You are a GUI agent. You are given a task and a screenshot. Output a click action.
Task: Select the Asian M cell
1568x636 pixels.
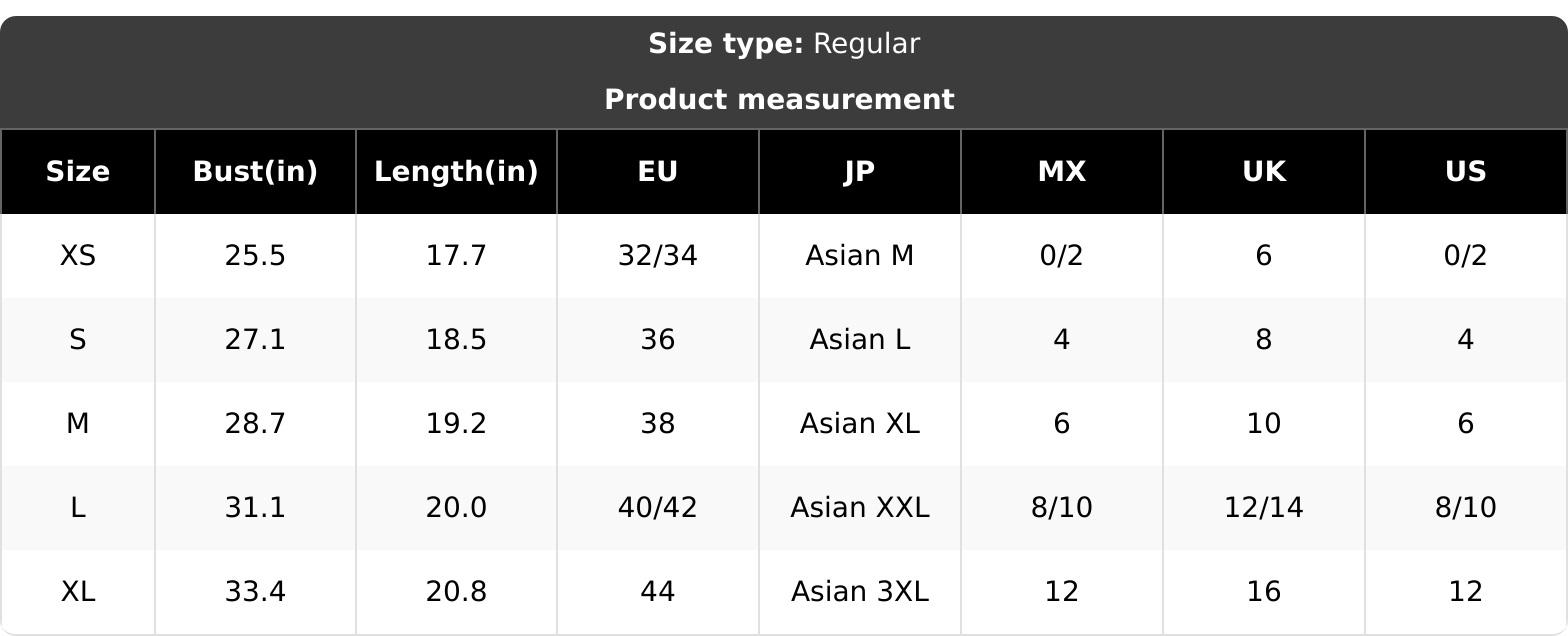[x=860, y=256]
